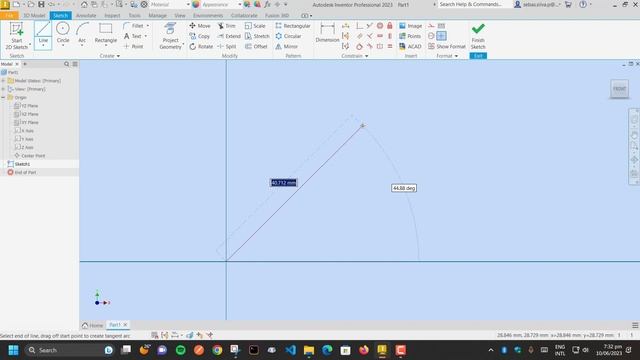Image resolution: width=640 pixels, height=360 pixels.
Task: Choose the Extend tool
Action: [x=229, y=36]
